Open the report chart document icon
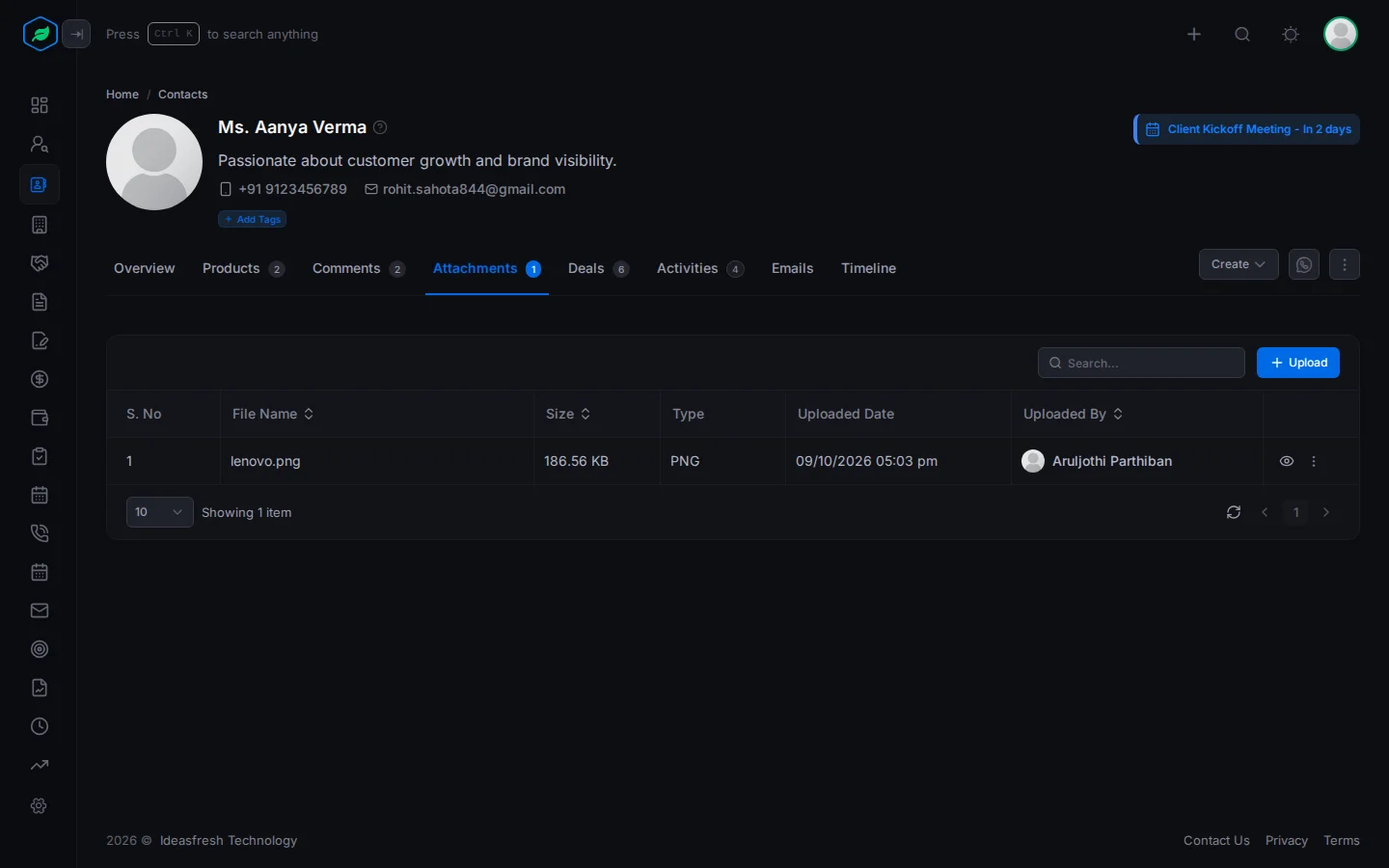Image resolution: width=1389 pixels, height=868 pixels. [x=40, y=688]
